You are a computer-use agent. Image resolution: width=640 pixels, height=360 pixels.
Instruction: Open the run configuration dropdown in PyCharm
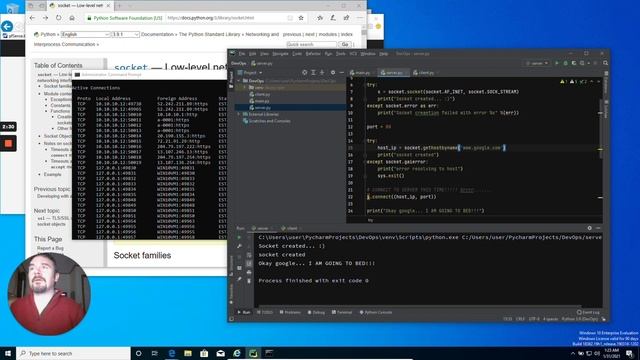537,63
